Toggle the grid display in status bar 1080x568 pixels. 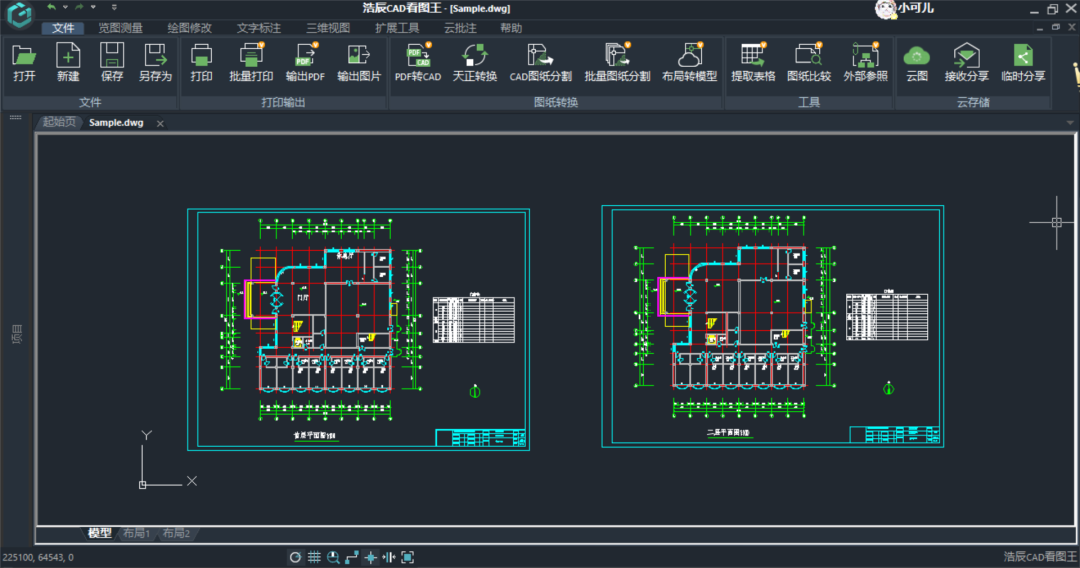[314, 557]
